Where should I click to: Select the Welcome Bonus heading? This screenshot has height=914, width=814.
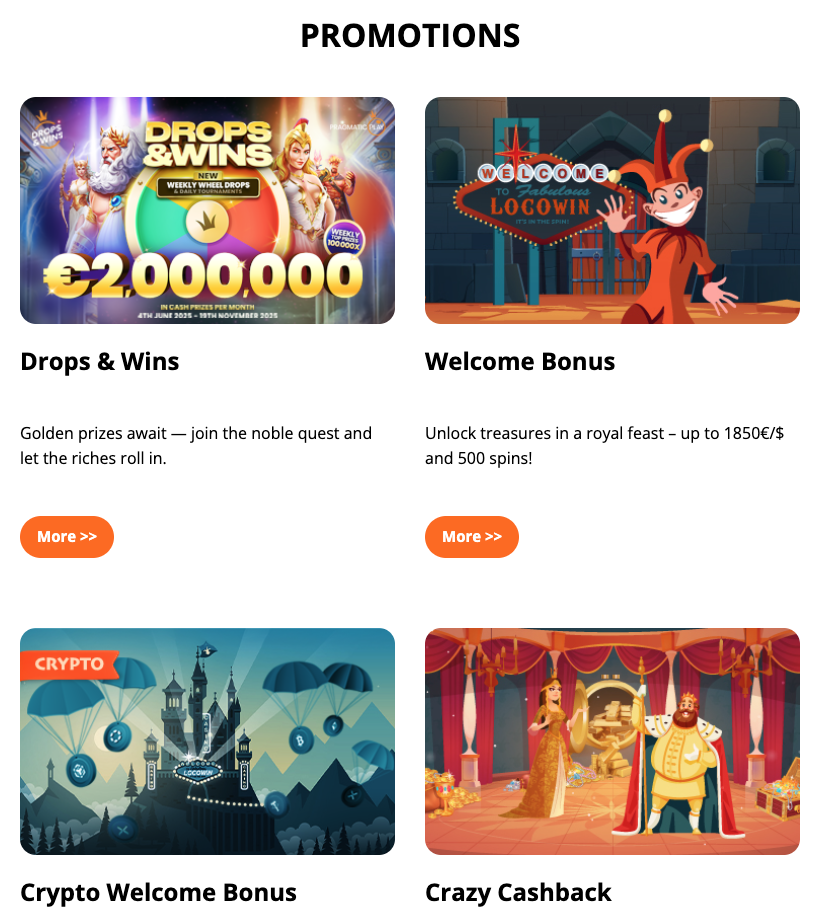[520, 361]
